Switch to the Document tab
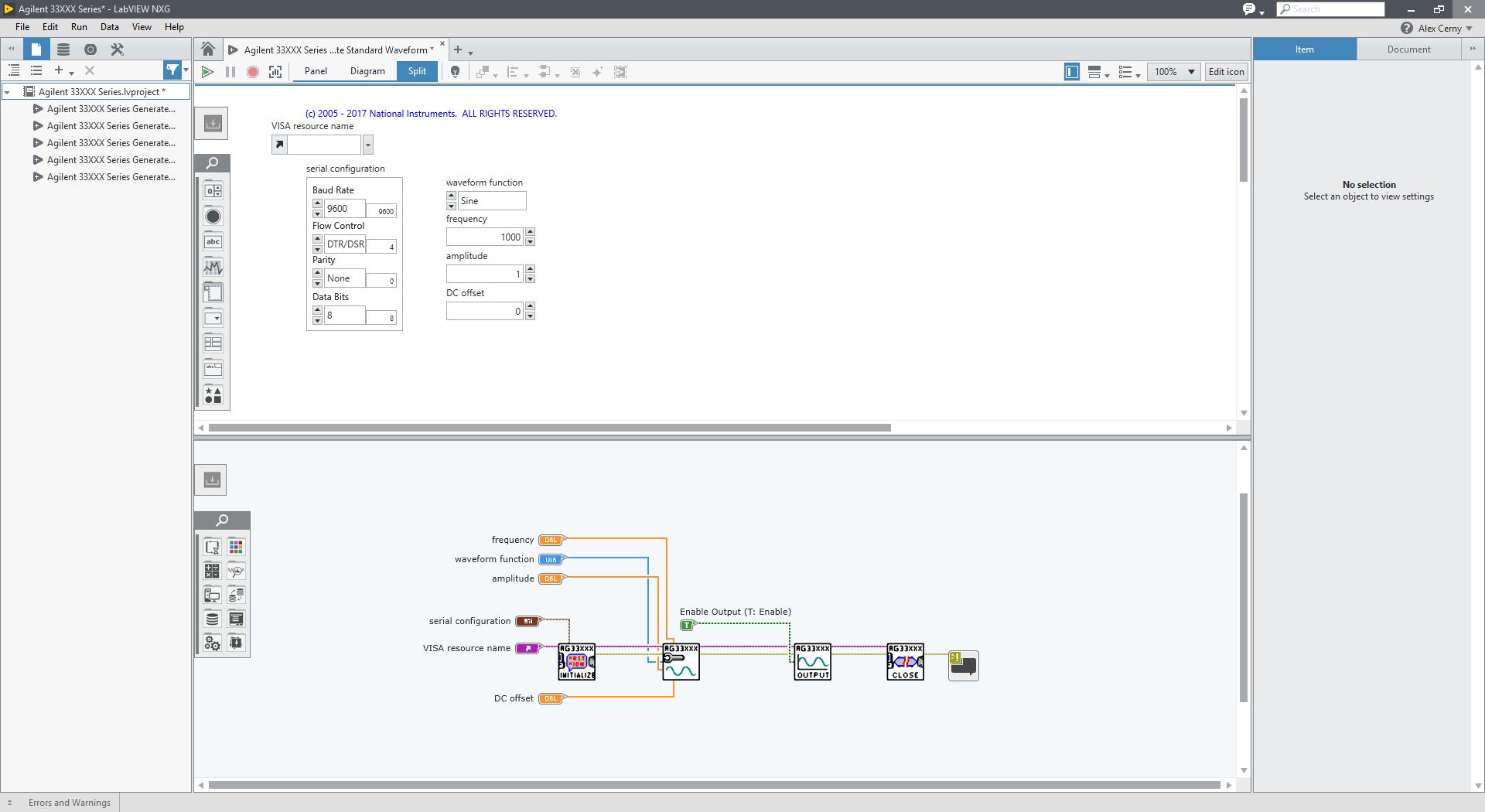This screenshot has width=1485, height=812. (x=1408, y=49)
